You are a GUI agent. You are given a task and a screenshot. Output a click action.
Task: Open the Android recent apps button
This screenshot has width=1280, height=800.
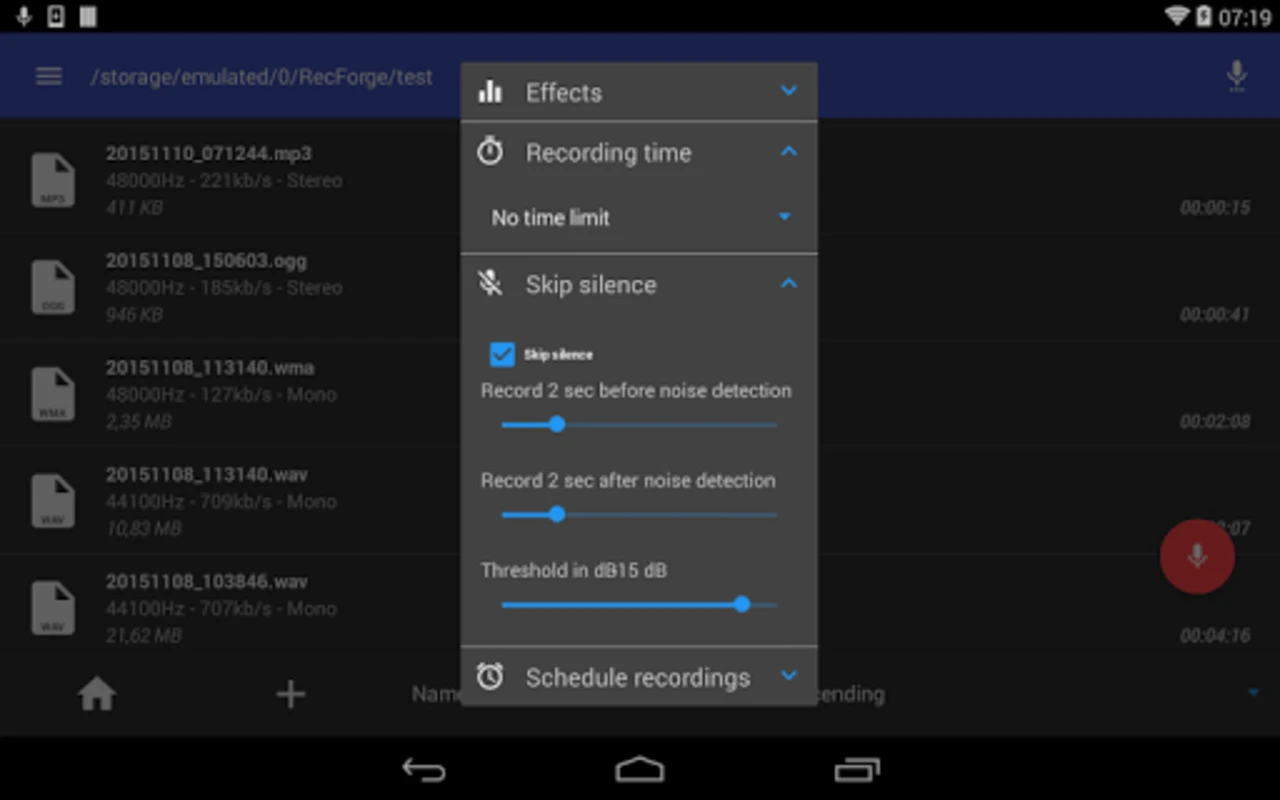857,769
